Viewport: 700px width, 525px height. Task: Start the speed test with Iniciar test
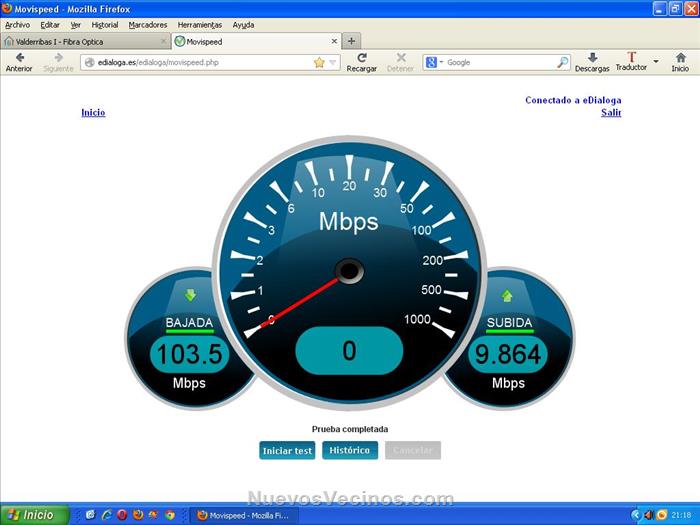pos(288,451)
